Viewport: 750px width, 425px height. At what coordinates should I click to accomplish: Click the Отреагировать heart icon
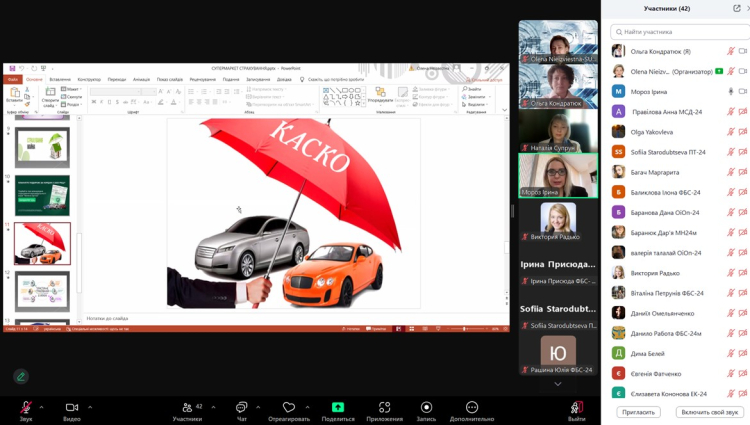(289, 407)
